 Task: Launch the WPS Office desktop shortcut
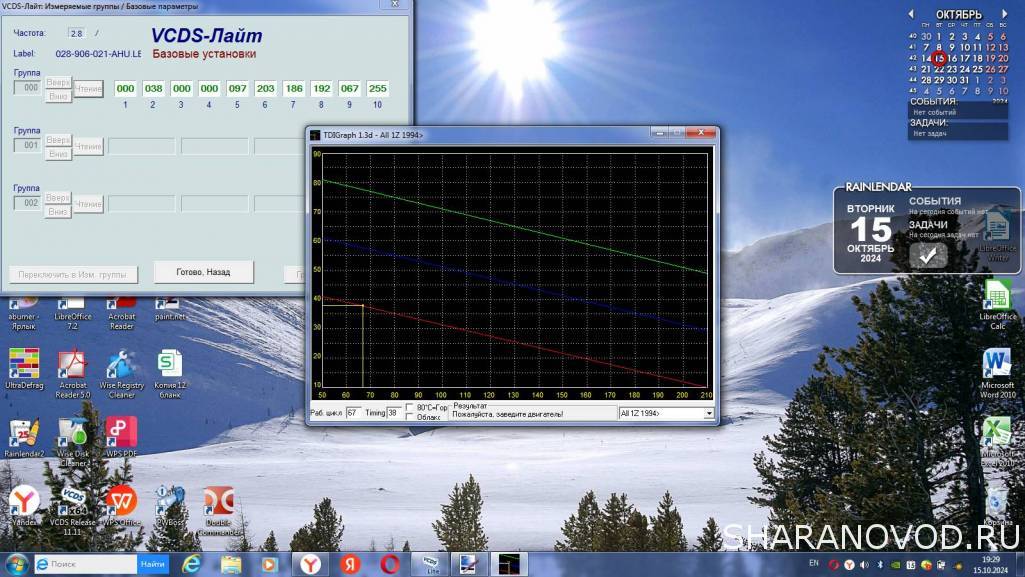[x=121, y=500]
